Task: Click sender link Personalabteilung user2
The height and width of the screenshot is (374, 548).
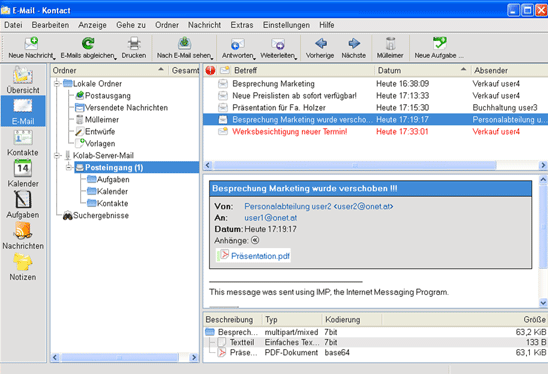Action: [319, 206]
